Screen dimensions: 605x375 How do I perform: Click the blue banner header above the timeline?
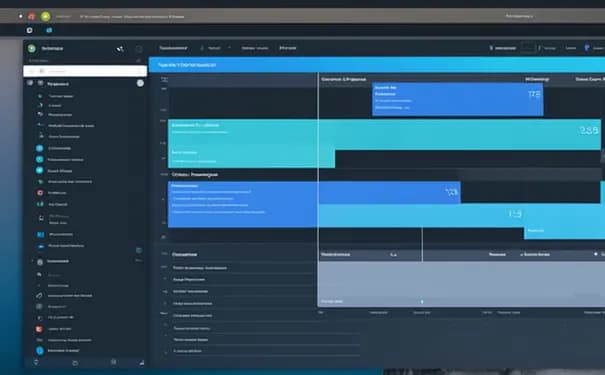[377, 65]
